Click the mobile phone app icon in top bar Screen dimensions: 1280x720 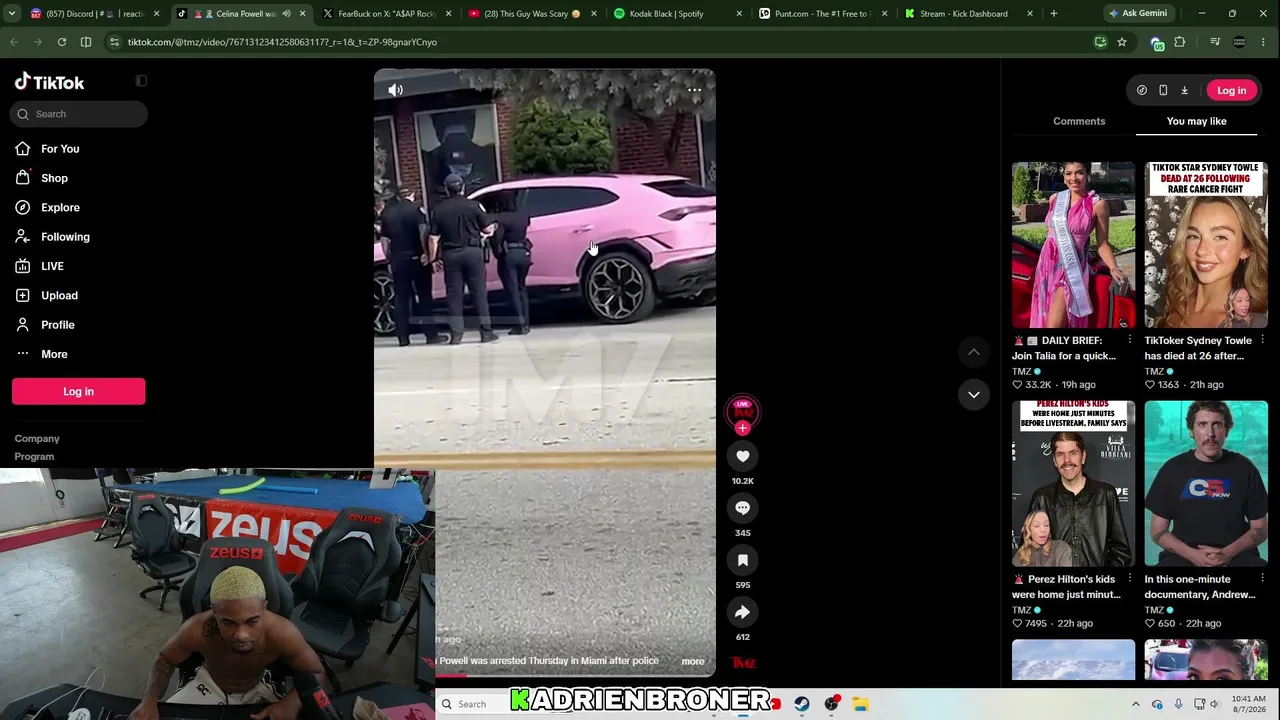[x=1163, y=90]
